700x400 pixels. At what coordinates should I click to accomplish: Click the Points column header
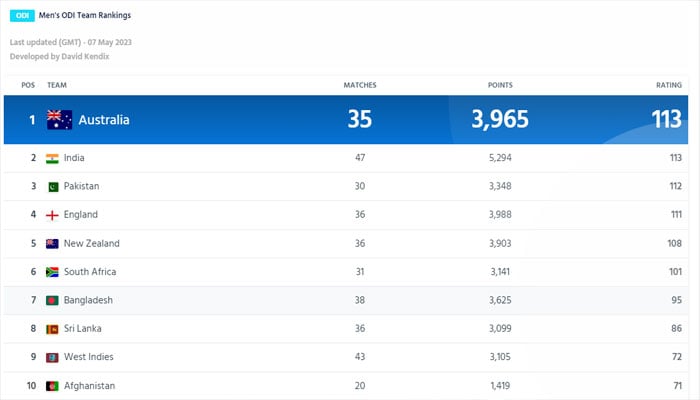(500, 85)
